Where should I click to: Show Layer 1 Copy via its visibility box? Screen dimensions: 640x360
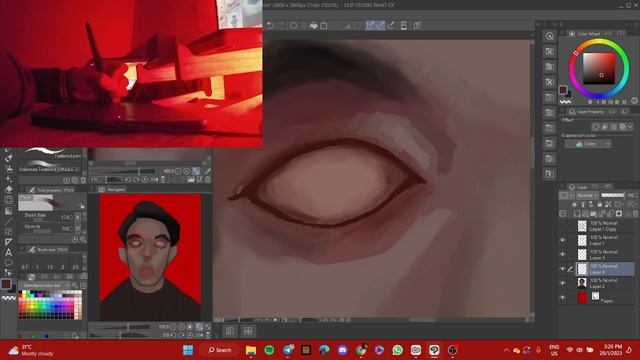[x=562, y=226]
